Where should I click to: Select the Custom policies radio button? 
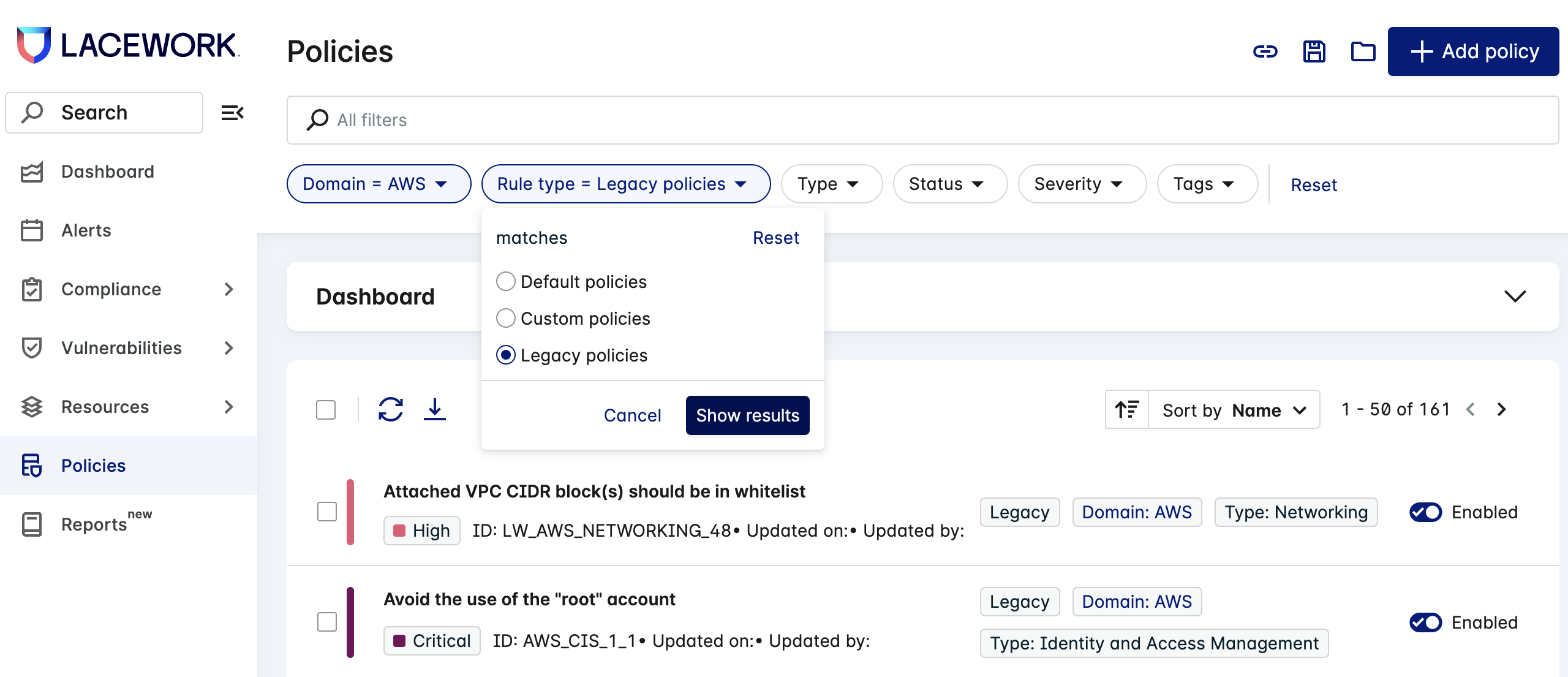(x=506, y=318)
